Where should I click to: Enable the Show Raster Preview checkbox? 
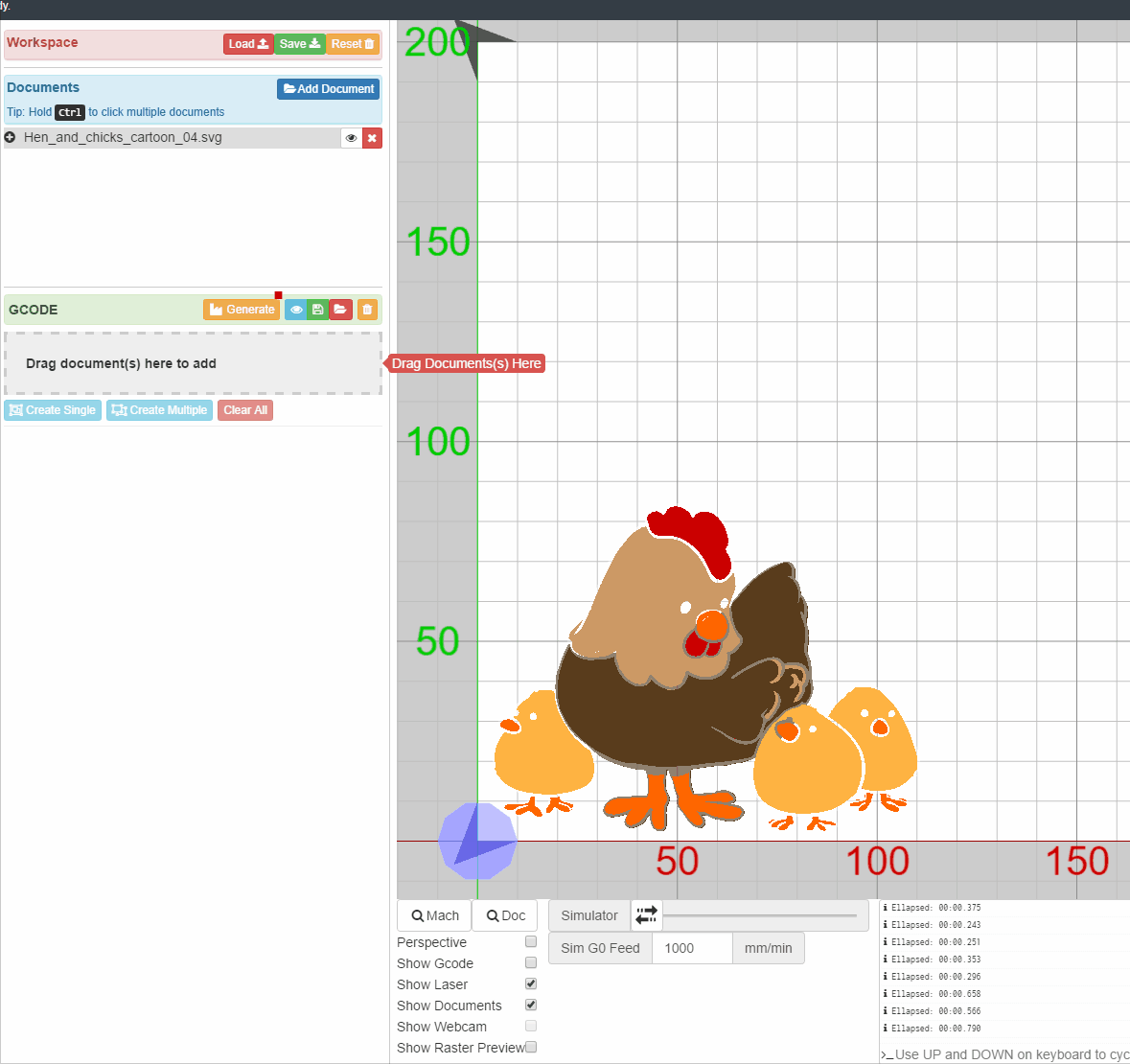click(531, 1047)
